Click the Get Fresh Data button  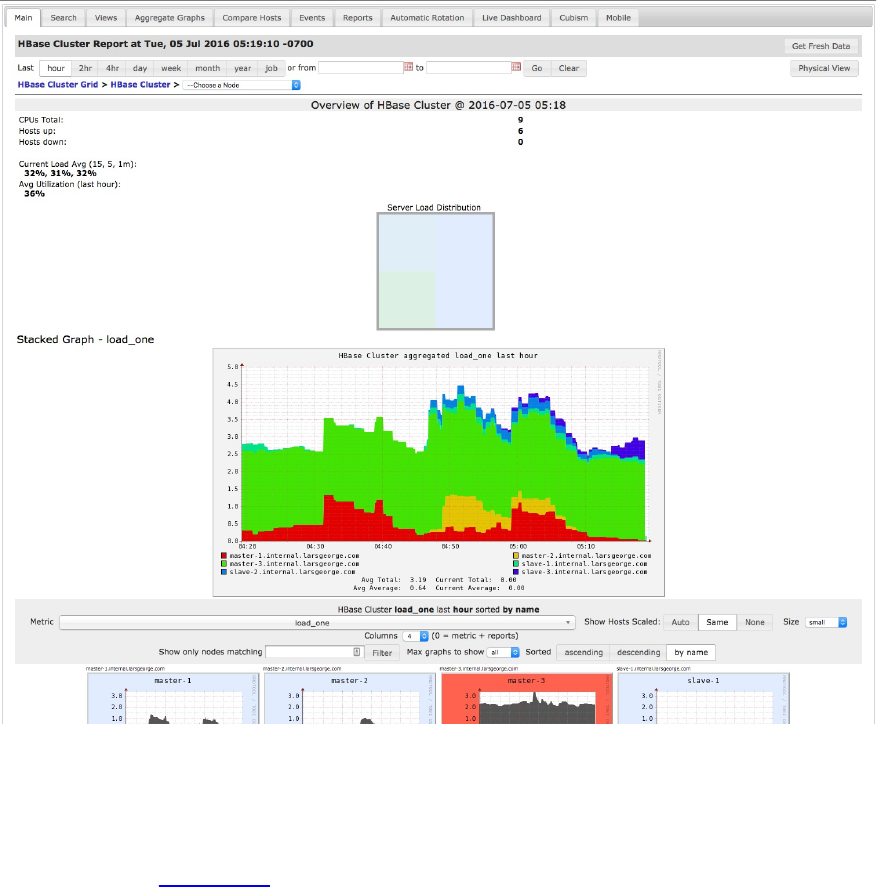pyautogui.click(x=821, y=46)
